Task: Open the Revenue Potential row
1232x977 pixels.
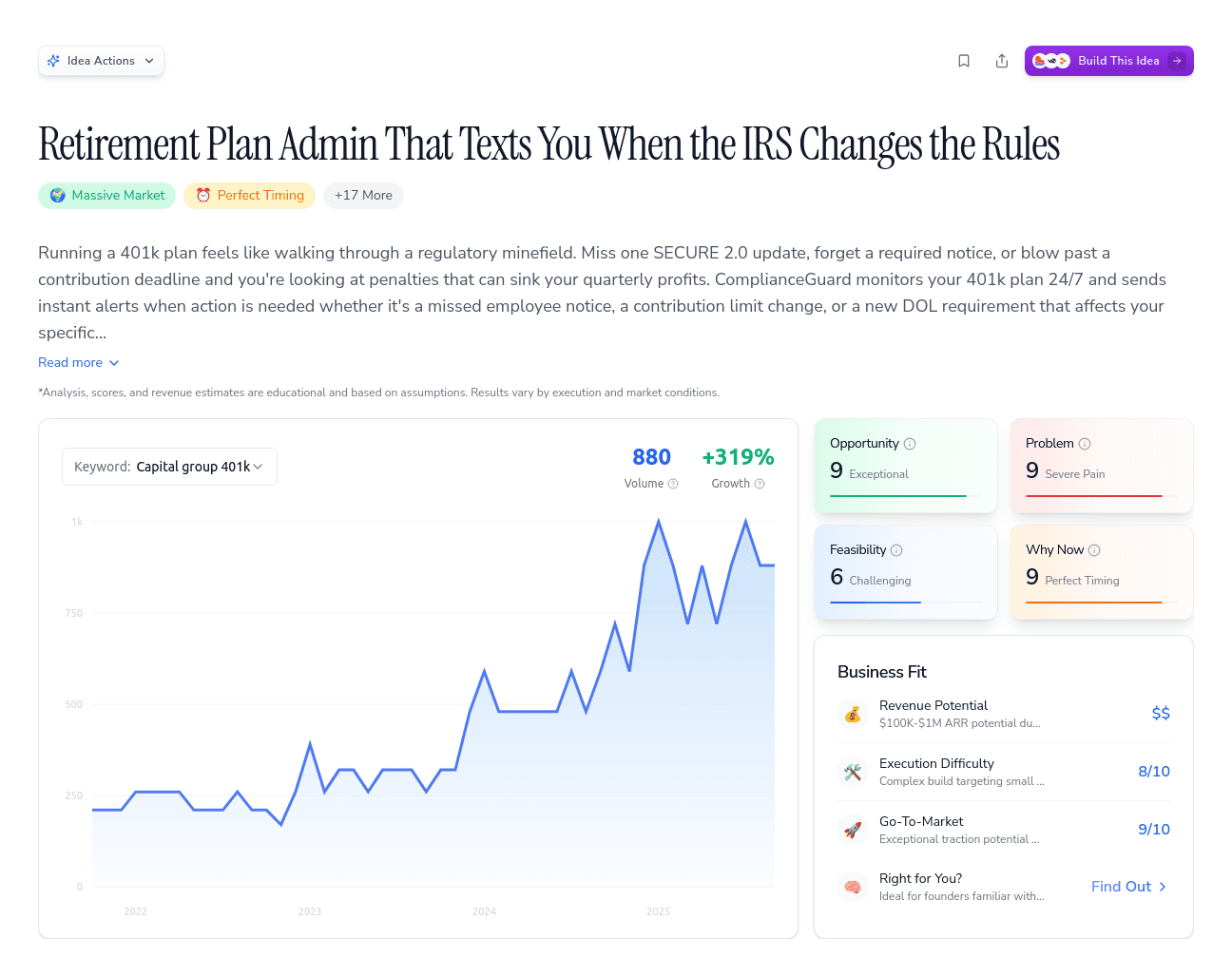Action: point(1003,714)
